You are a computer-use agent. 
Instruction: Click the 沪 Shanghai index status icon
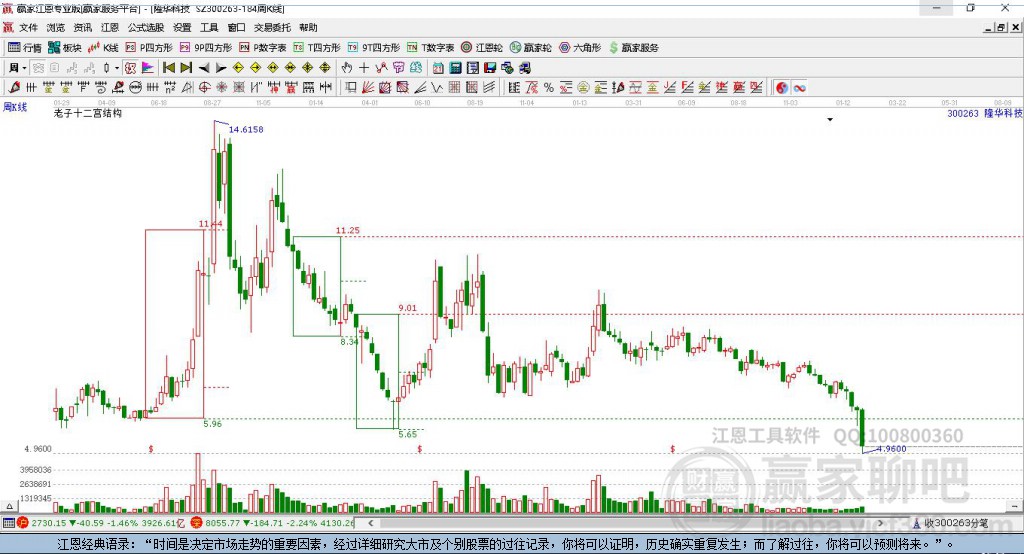[x=23, y=523]
